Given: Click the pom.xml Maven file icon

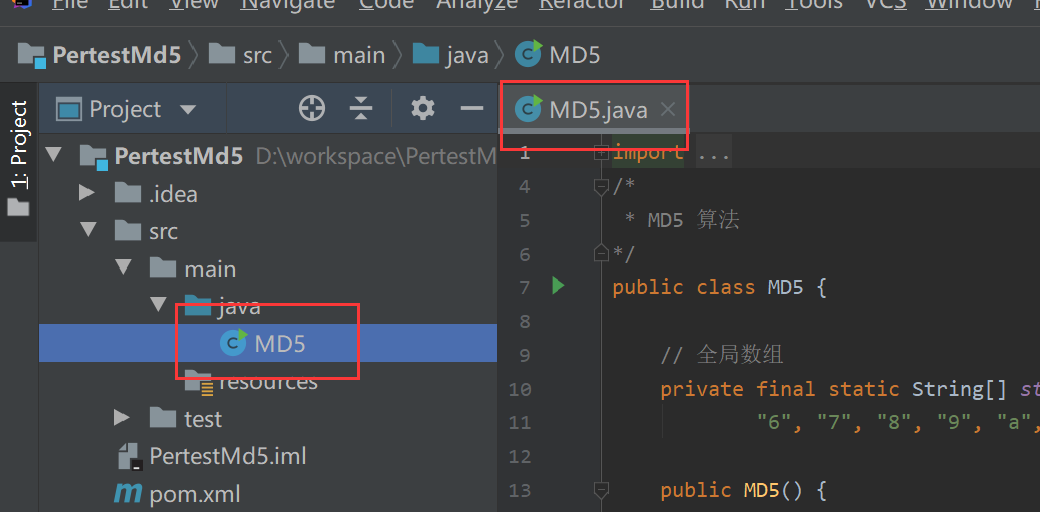Looking at the screenshot, I should point(127,494).
